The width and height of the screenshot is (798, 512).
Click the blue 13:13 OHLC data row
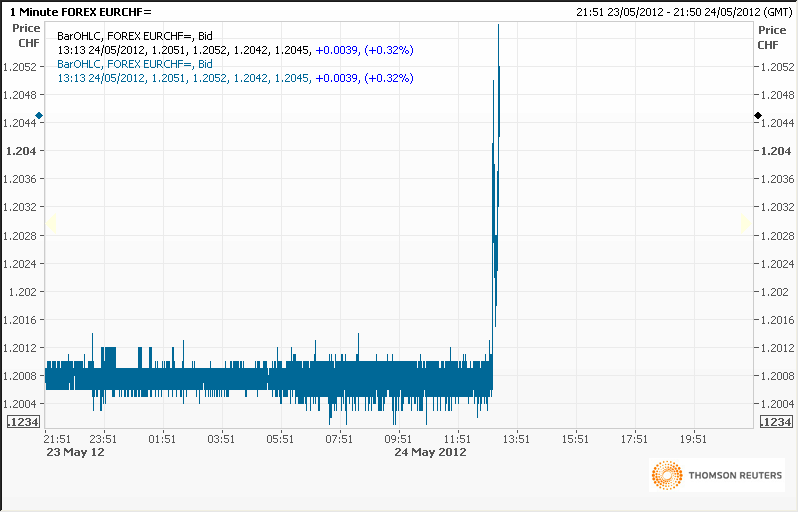tap(235, 78)
